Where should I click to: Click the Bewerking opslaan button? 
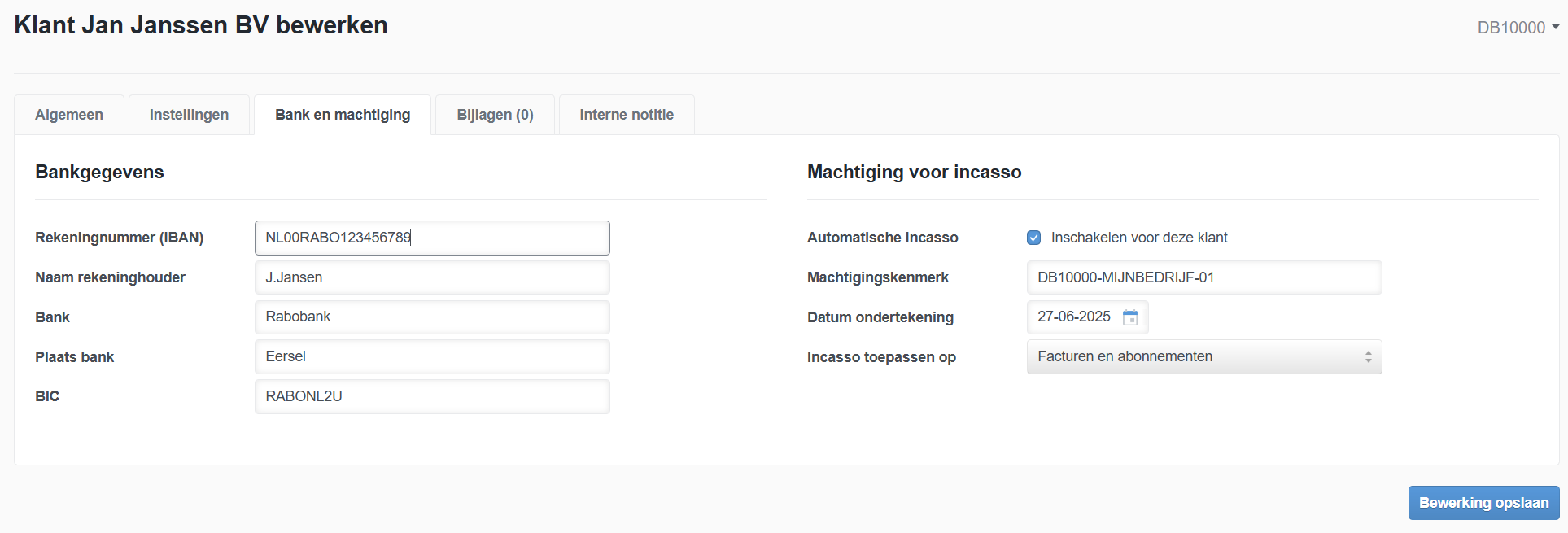(1483, 503)
